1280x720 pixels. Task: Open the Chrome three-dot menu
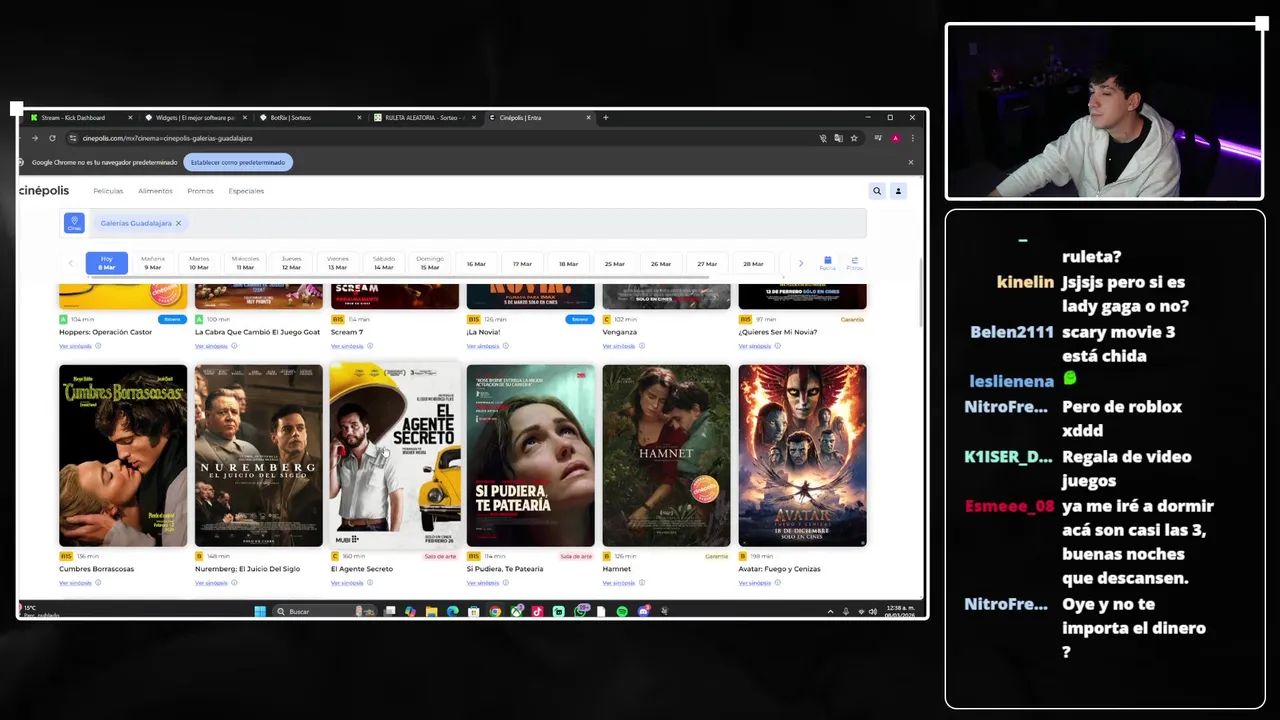(912, 138)
